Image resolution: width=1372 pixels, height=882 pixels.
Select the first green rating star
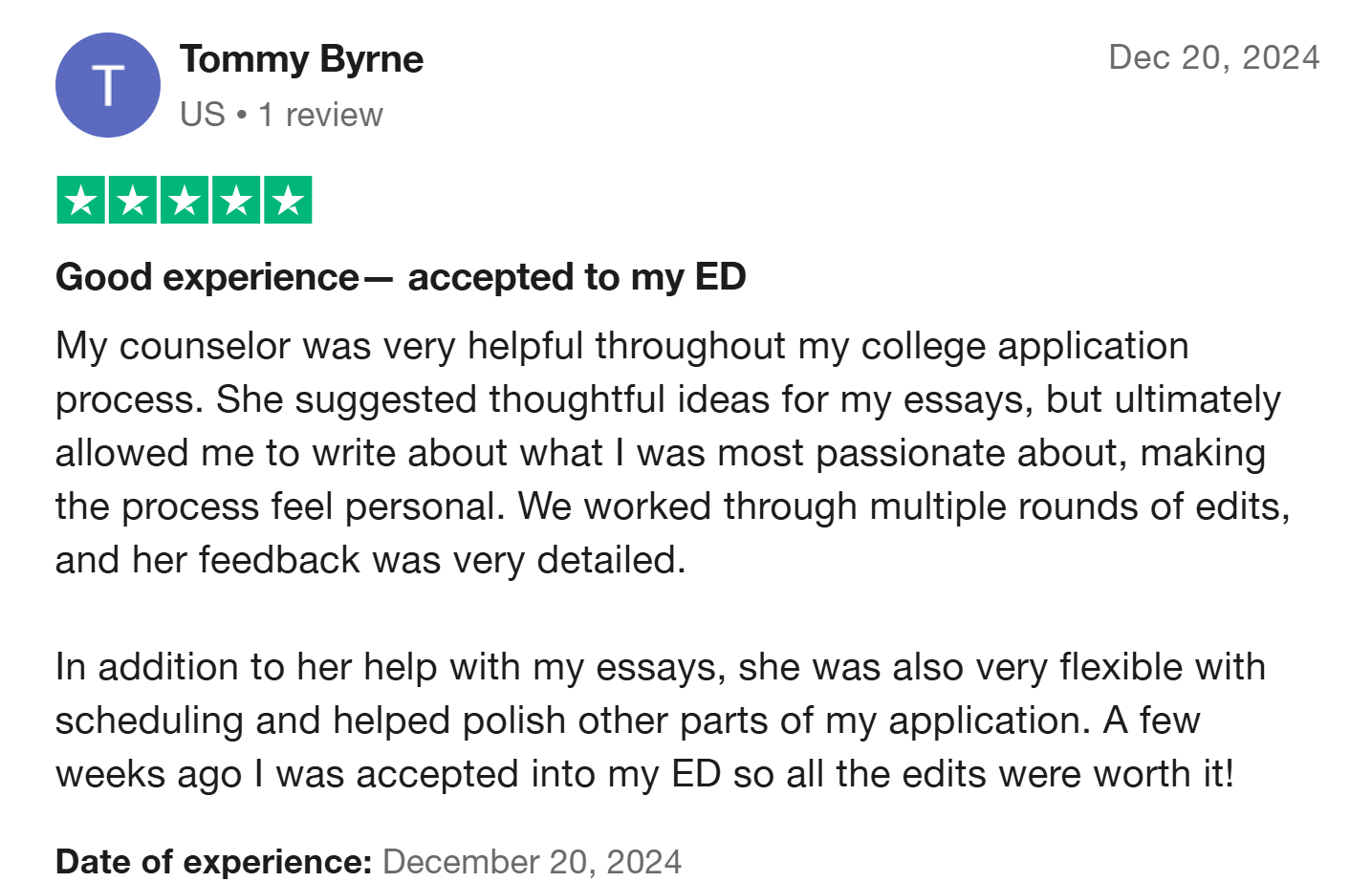[x=81, y=200]
